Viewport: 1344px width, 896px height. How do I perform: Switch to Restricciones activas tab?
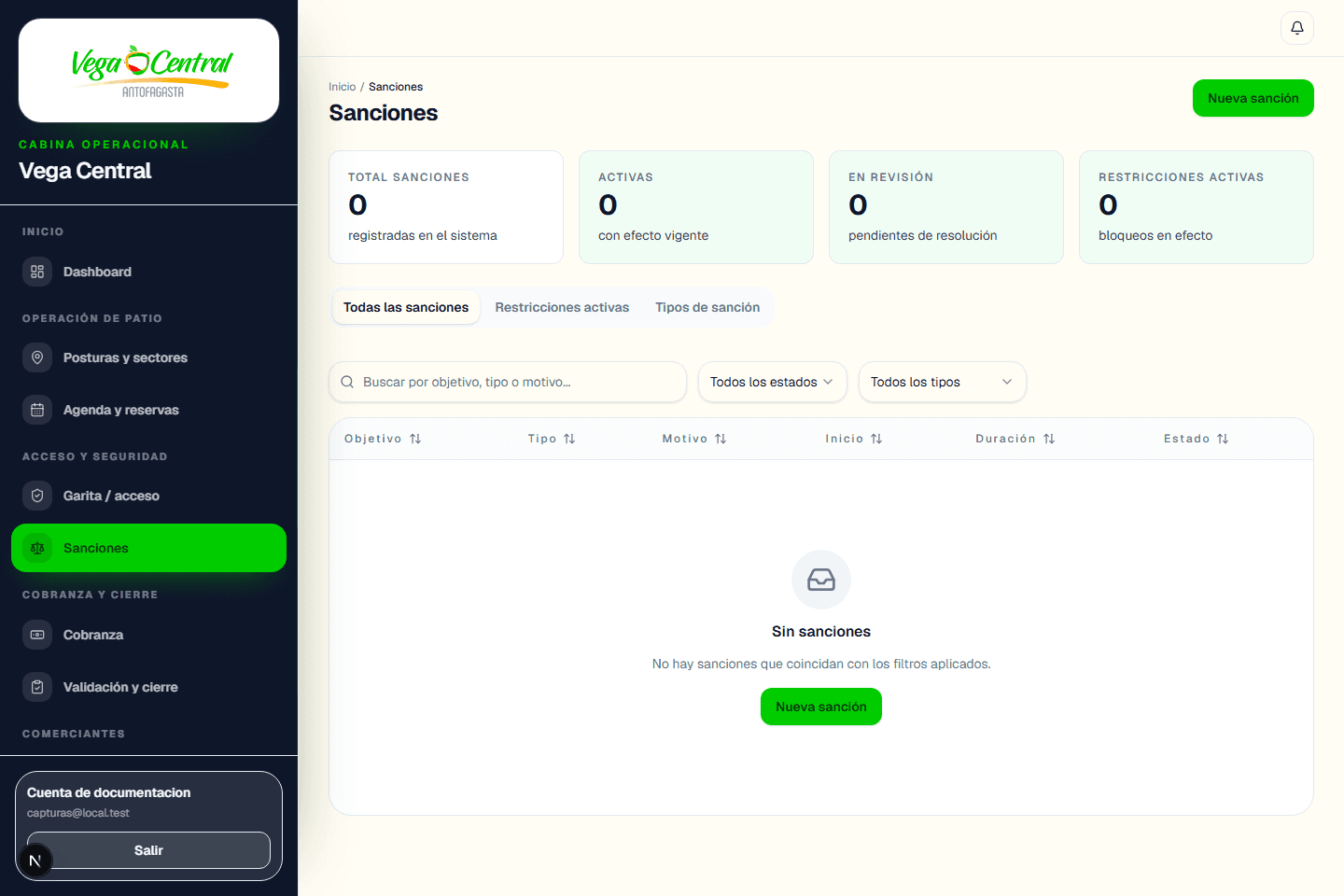click(562, 307)
